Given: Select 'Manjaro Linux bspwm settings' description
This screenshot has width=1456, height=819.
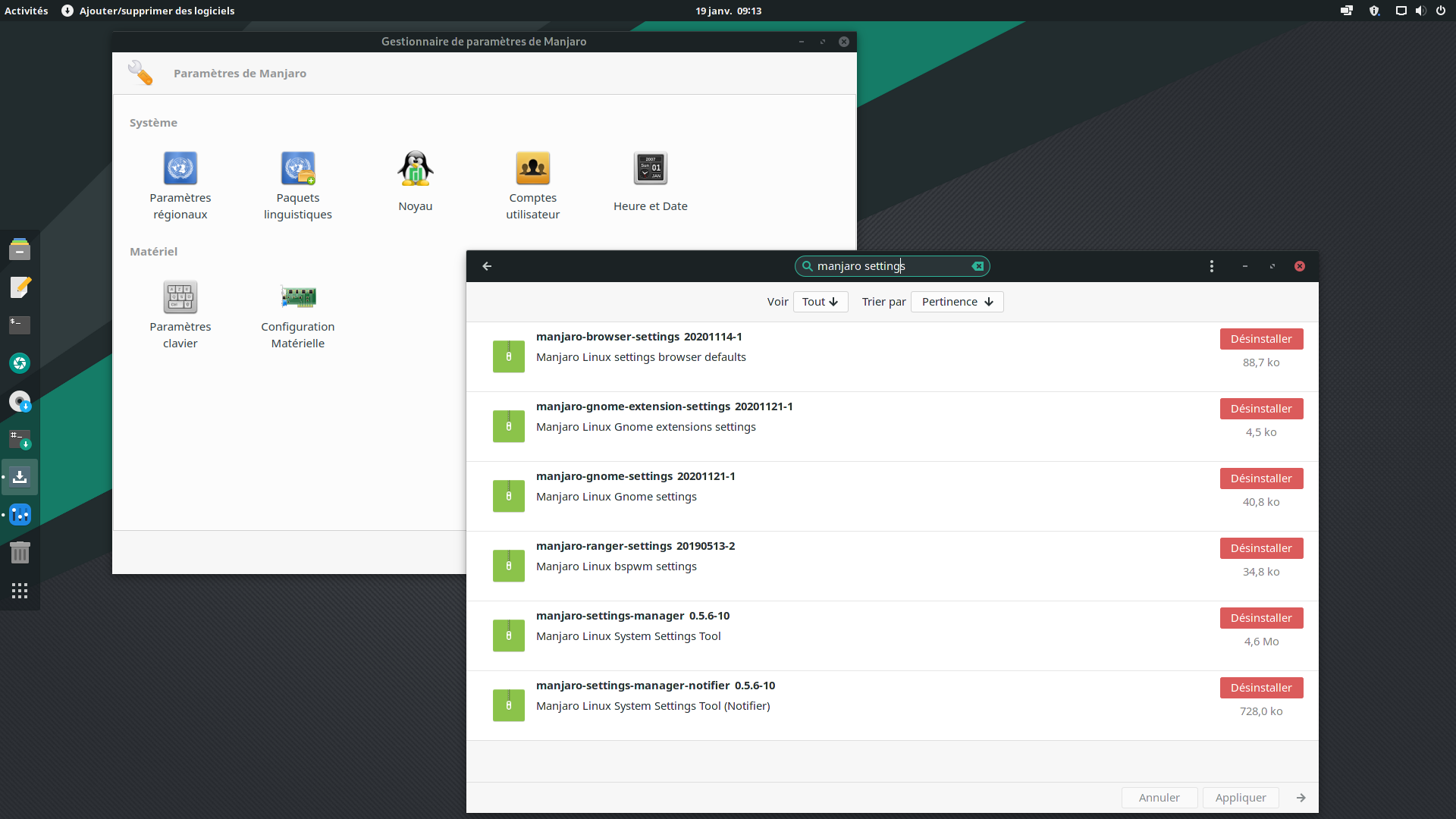Looking at the screenshot, I should coord(617,566).
